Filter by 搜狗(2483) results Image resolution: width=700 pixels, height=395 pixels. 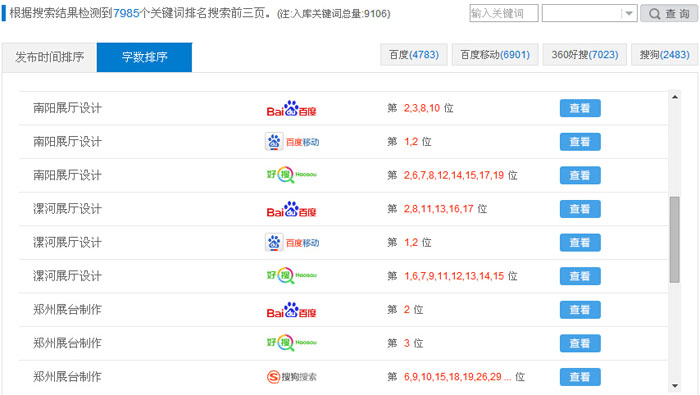pos(664,55)
